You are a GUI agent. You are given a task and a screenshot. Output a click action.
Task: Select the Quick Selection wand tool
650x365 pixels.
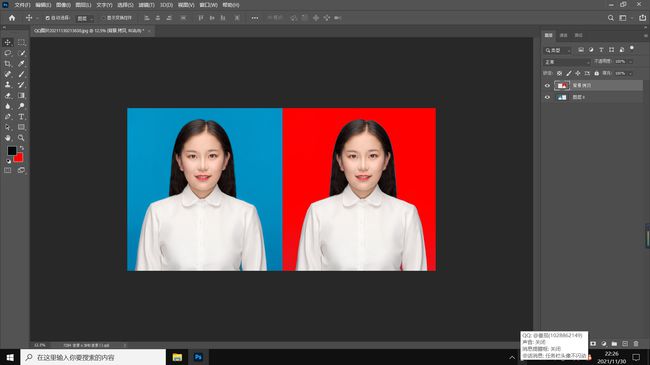coord(21,53)
